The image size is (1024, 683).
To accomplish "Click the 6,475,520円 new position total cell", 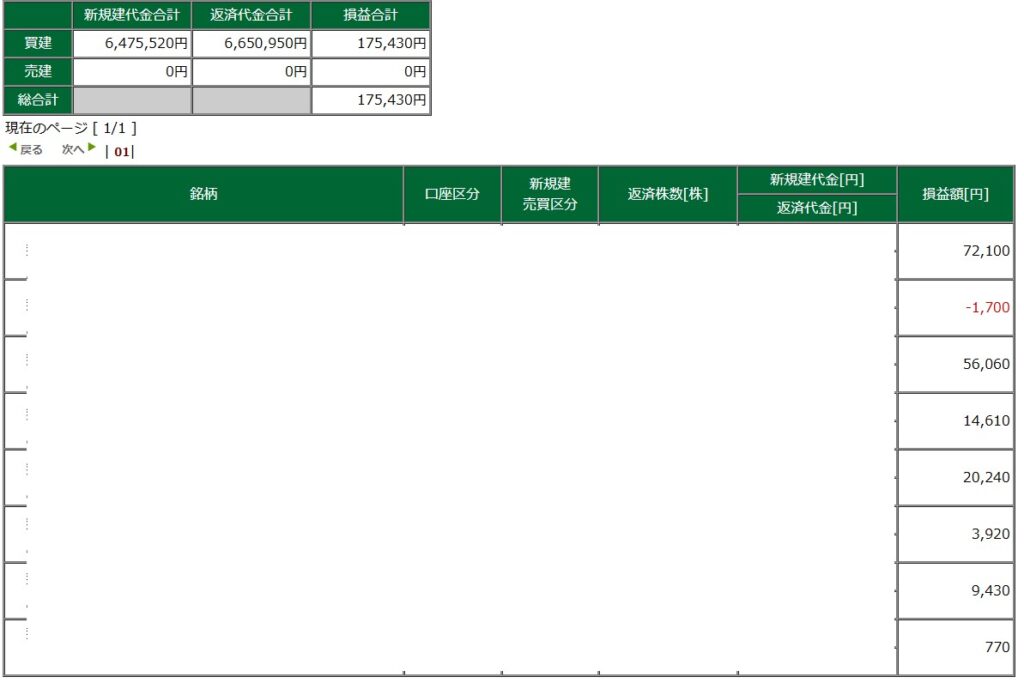I will 131,43.
